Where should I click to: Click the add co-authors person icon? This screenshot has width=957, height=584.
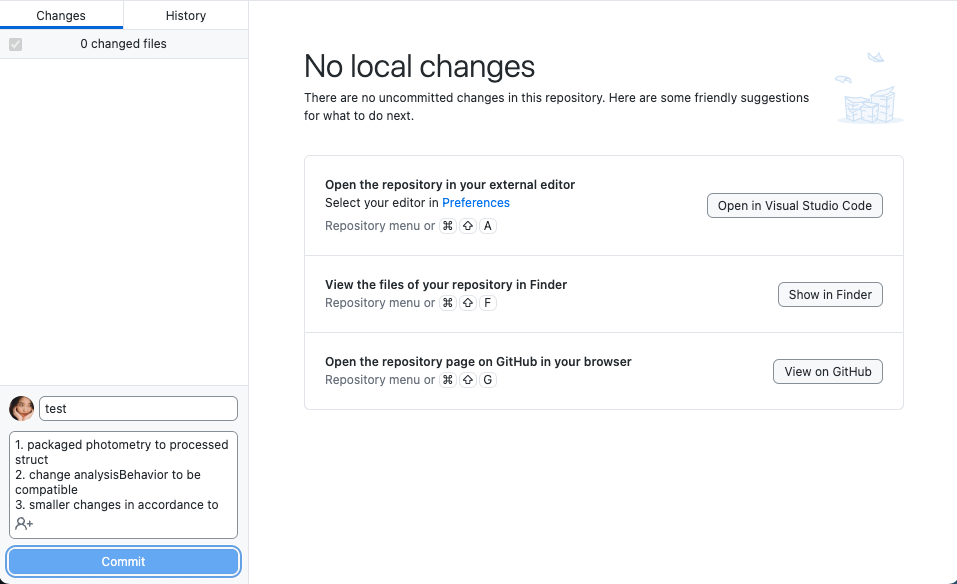22,523
